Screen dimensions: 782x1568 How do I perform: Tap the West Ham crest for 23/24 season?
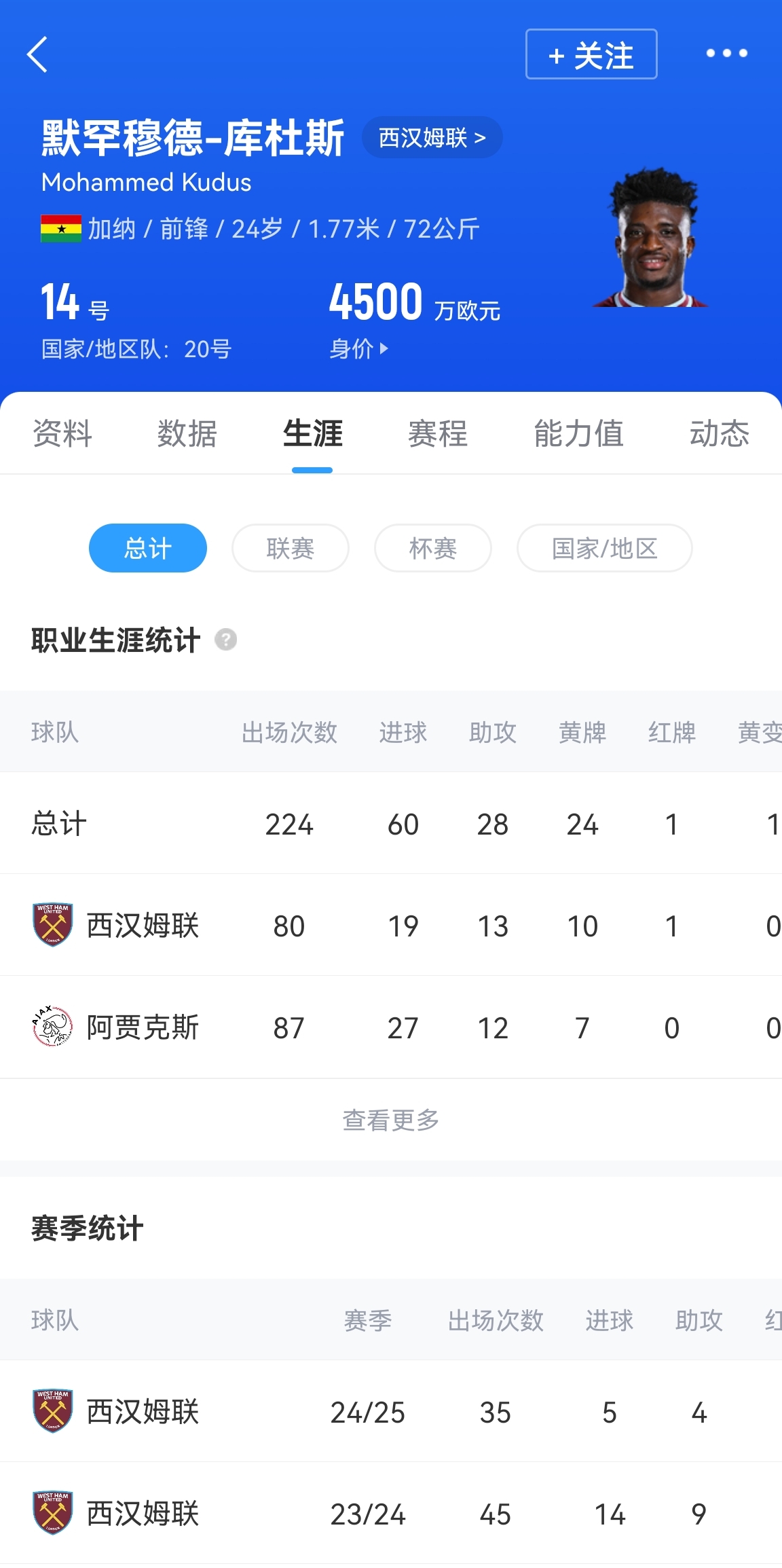52,1513
